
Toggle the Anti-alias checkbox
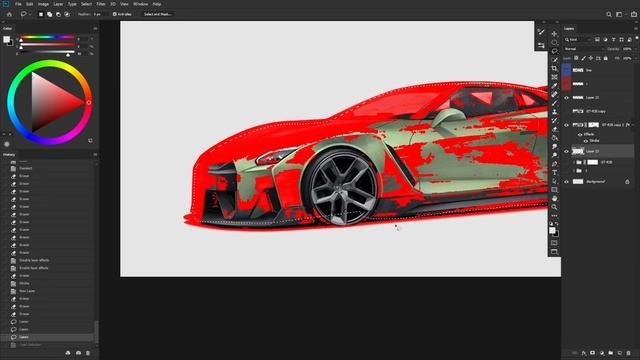point(115,14)
